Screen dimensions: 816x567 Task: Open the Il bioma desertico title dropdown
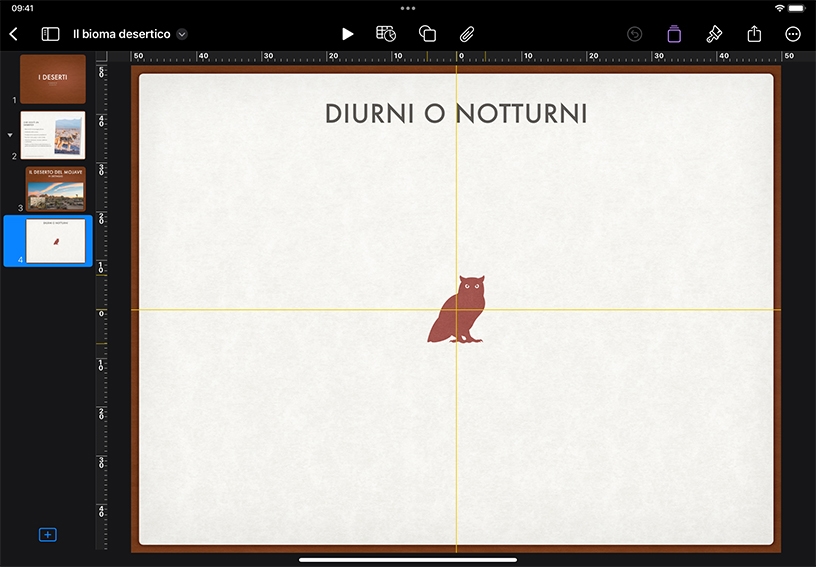[x=182, y=34]
